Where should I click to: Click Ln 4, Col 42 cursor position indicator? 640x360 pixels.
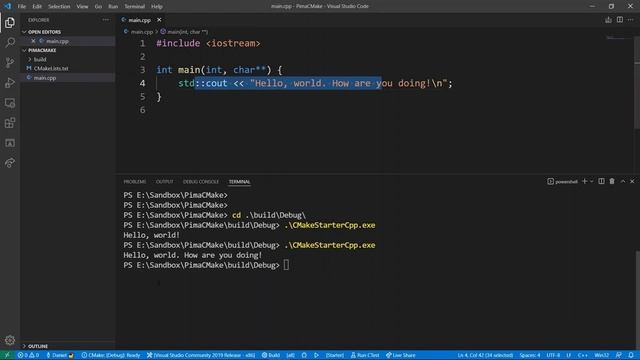[x=485, y=355]
